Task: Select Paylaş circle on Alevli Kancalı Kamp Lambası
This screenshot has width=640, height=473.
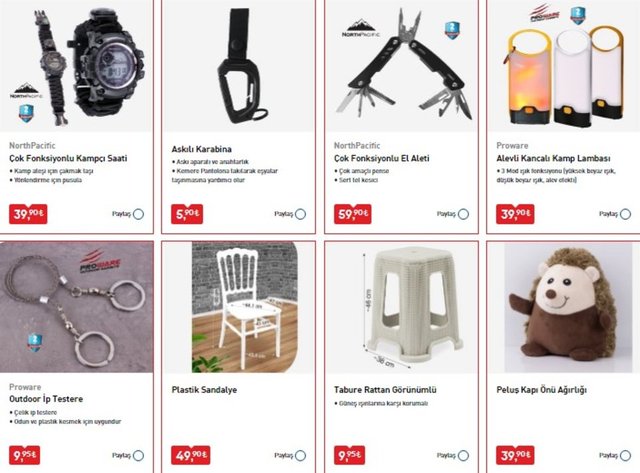Action: 625,214
